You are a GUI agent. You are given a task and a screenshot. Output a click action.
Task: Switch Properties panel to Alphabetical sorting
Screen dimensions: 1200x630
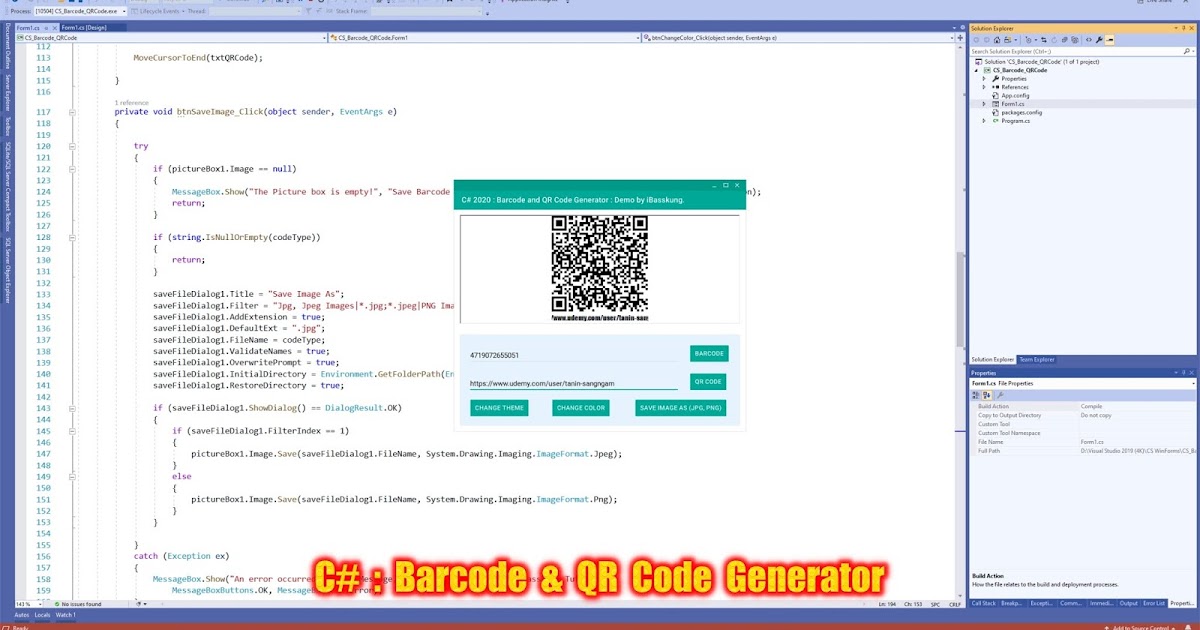(986, 395)
